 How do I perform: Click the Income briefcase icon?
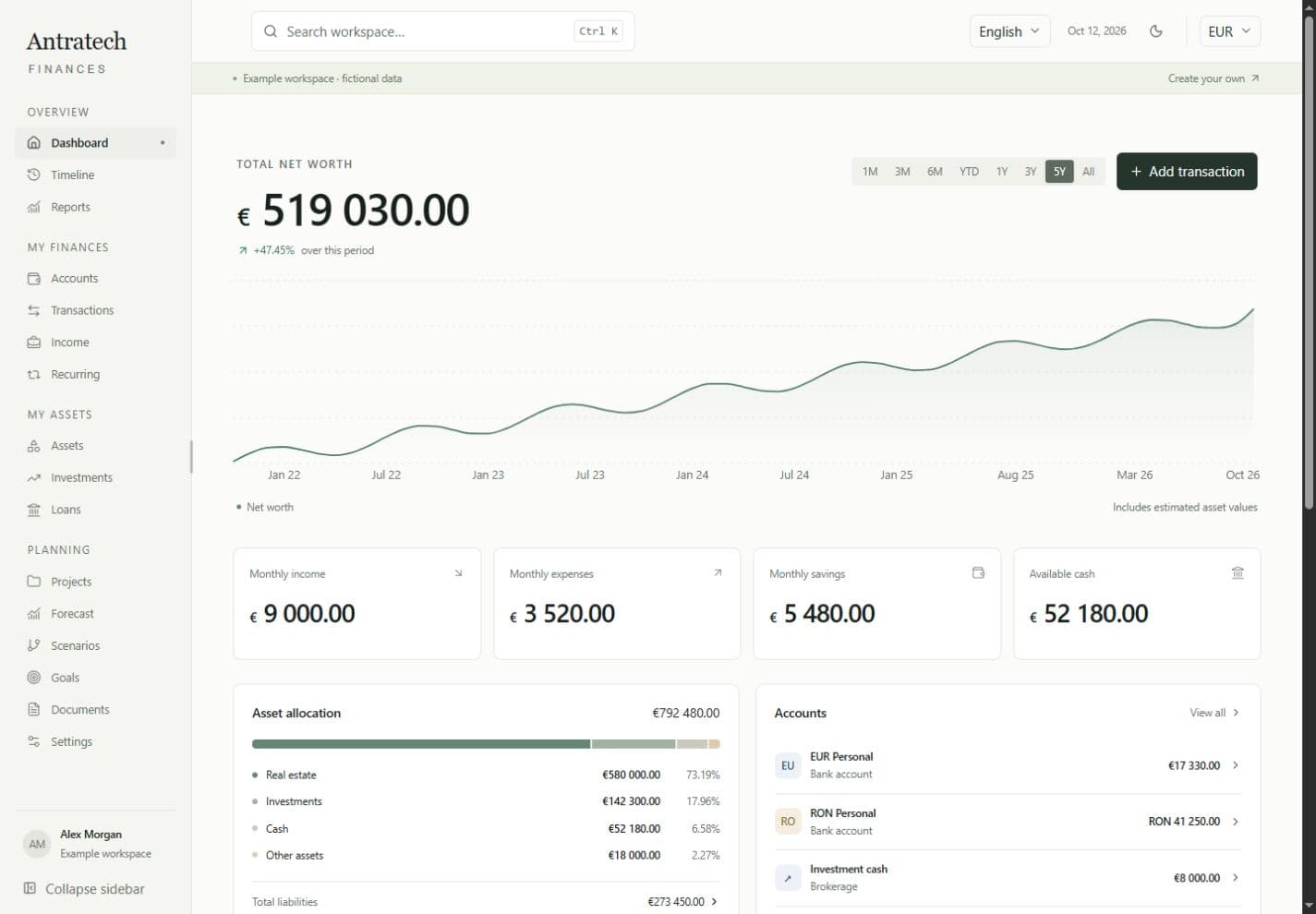pyautogui.click(x=34, y=343)
